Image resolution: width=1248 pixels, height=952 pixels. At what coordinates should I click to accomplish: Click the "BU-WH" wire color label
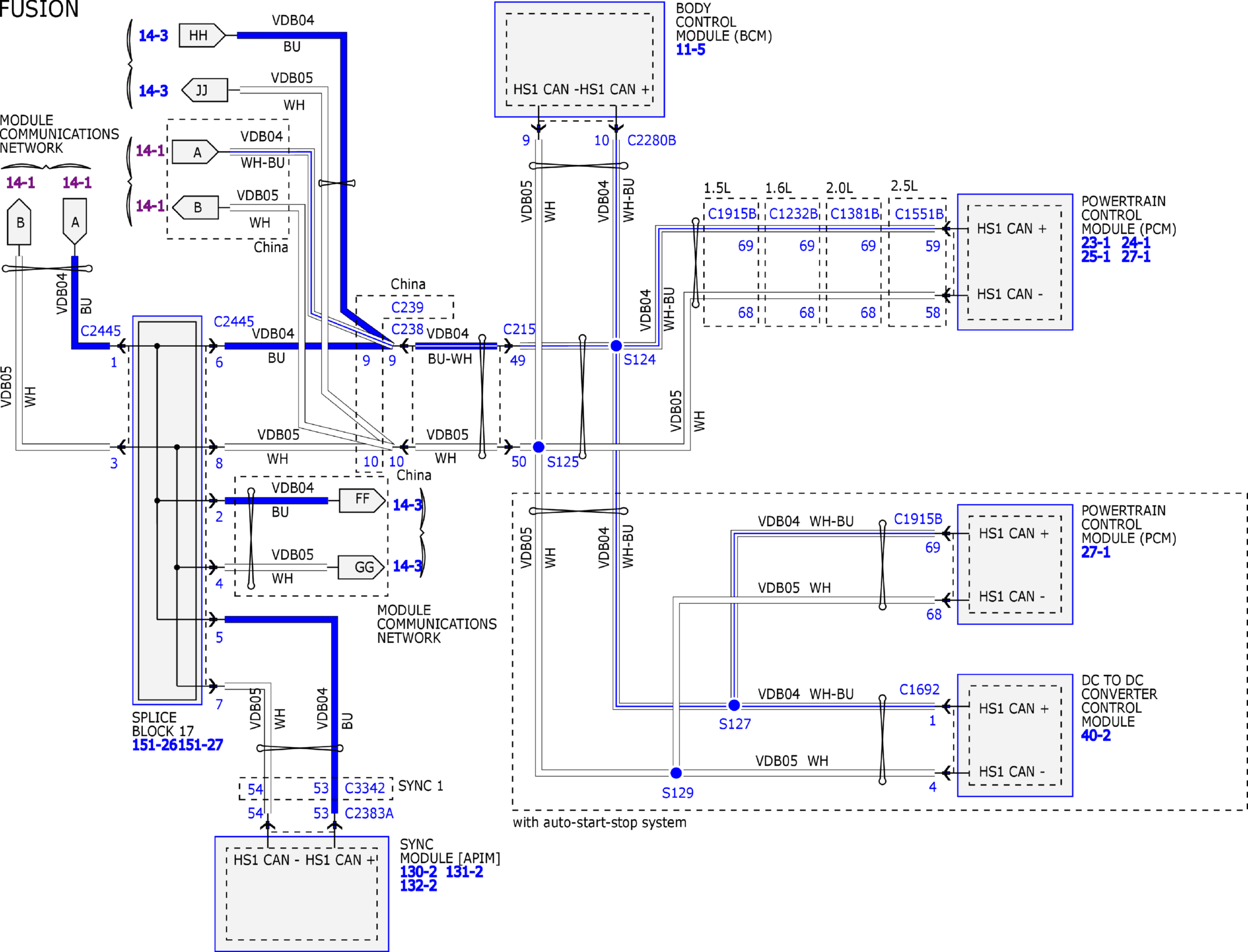pos(450,359)
